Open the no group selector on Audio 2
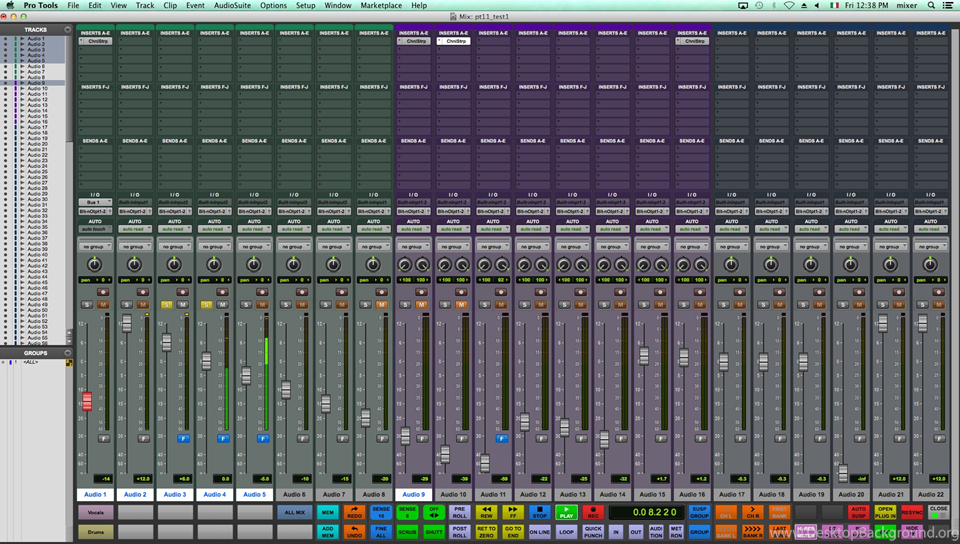 (x=134, y=246)
